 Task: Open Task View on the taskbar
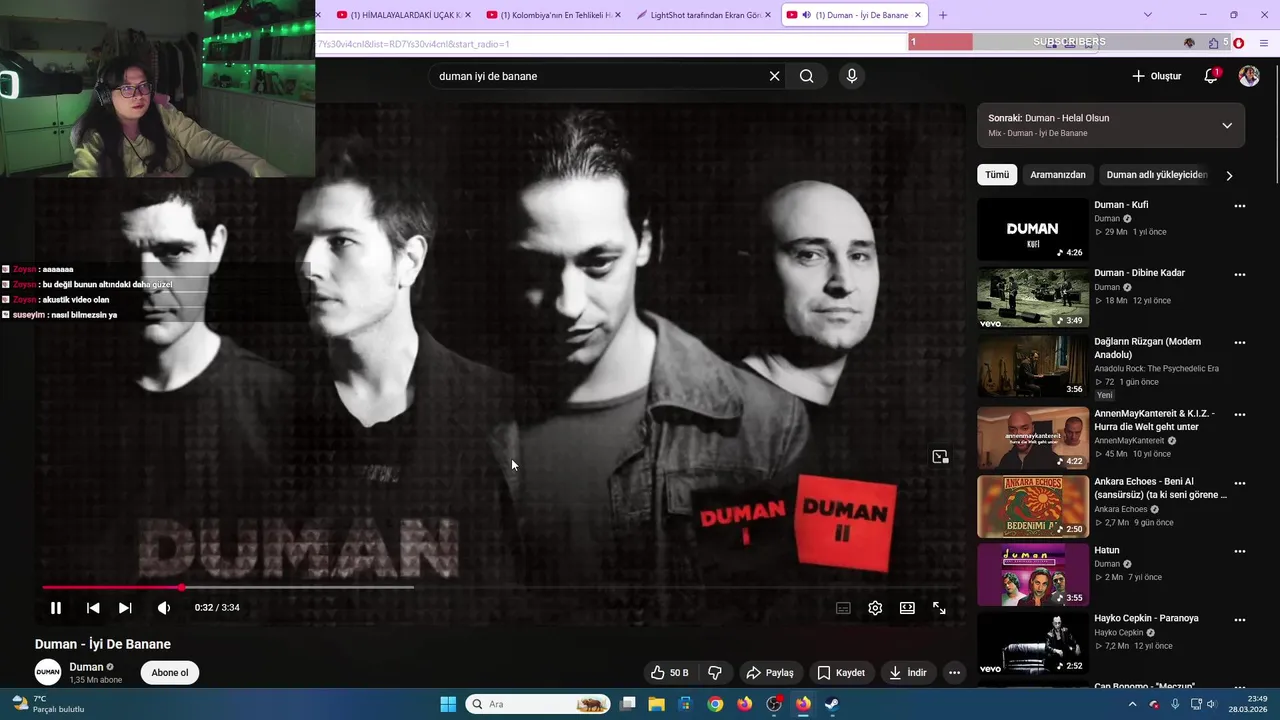pyautogui.click(x=627, y=704)
